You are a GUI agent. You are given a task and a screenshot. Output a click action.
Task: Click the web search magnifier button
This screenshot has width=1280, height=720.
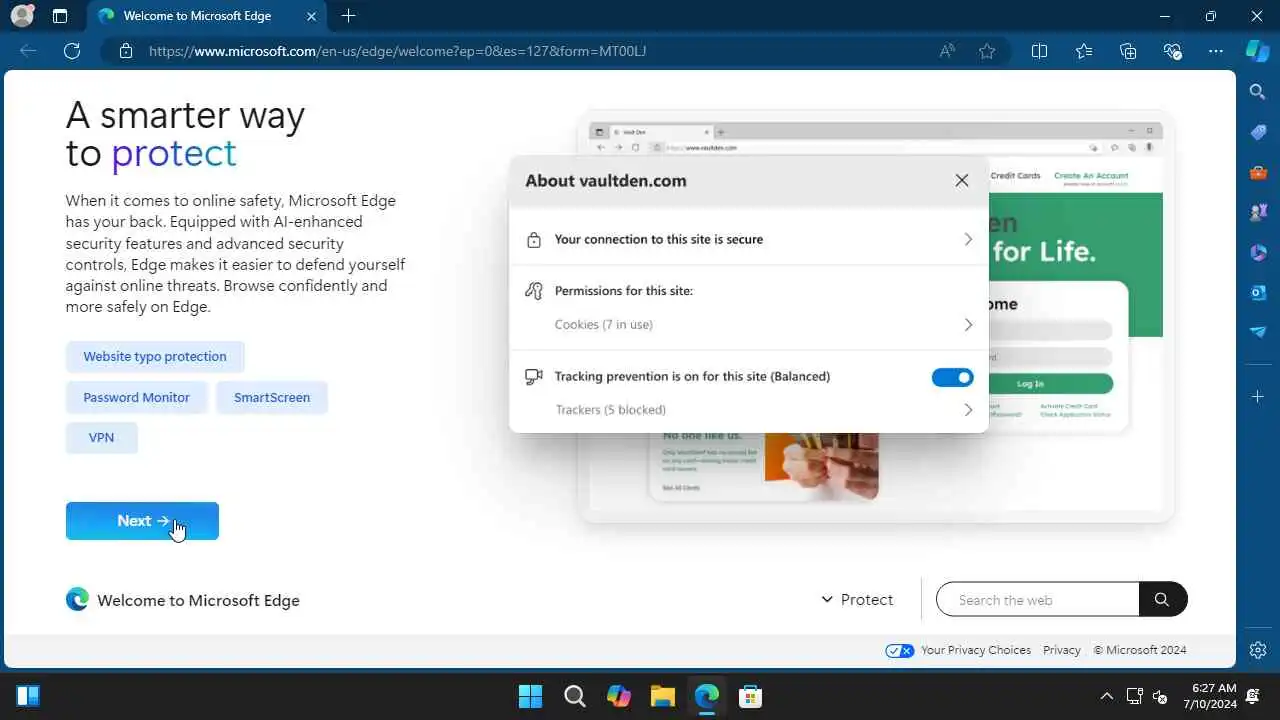coord(1162,600)
